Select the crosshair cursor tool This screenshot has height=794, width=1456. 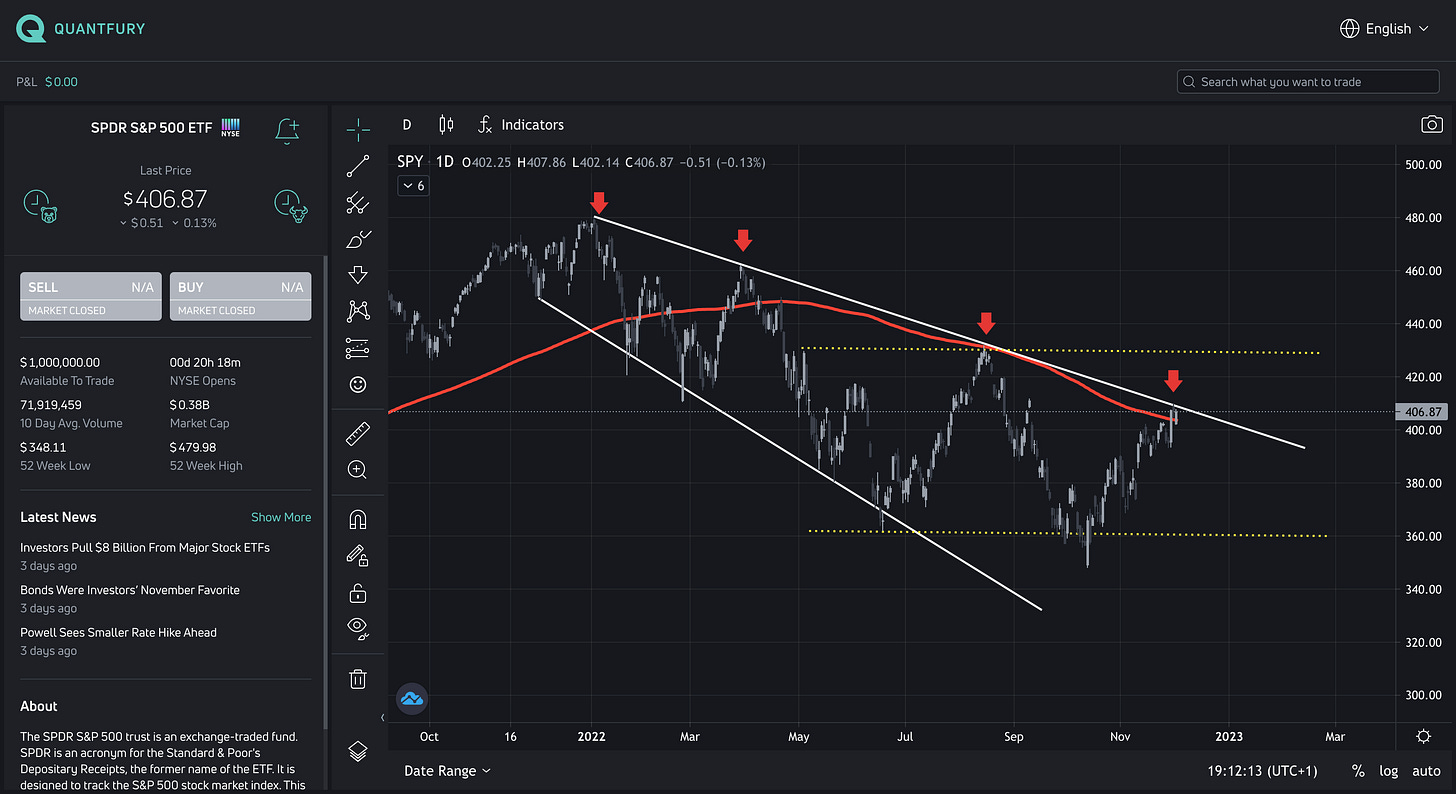(358, 129)
